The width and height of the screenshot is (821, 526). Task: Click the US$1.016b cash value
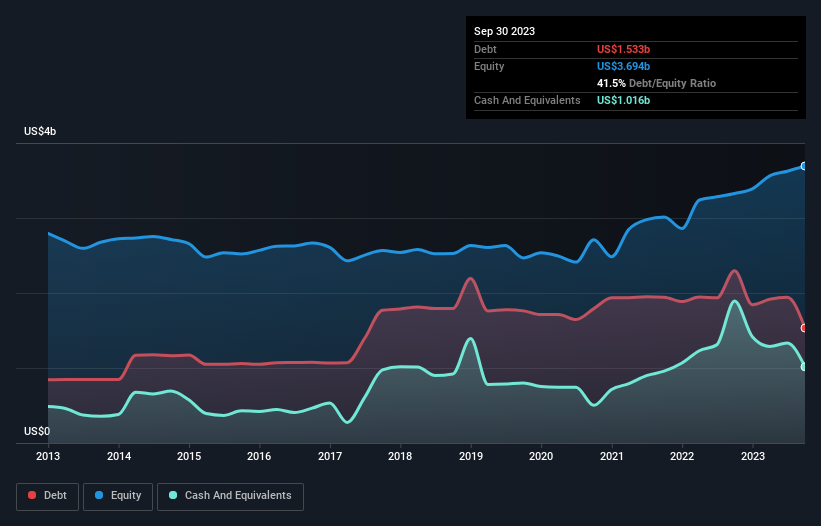pyautogui.click(x=623, y=100)
